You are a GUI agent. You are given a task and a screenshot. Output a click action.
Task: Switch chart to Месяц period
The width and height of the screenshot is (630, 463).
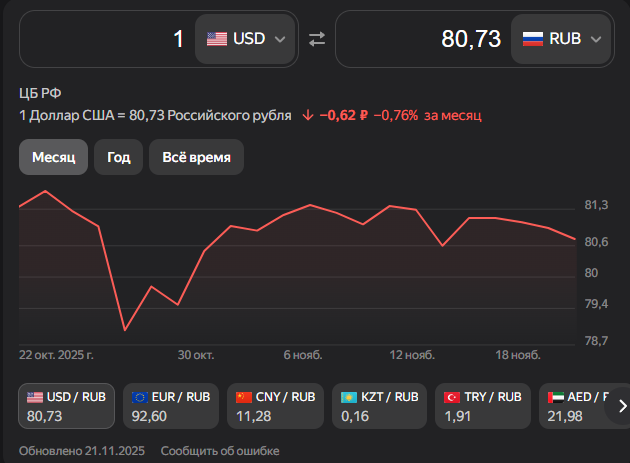[x=53, y=158]
